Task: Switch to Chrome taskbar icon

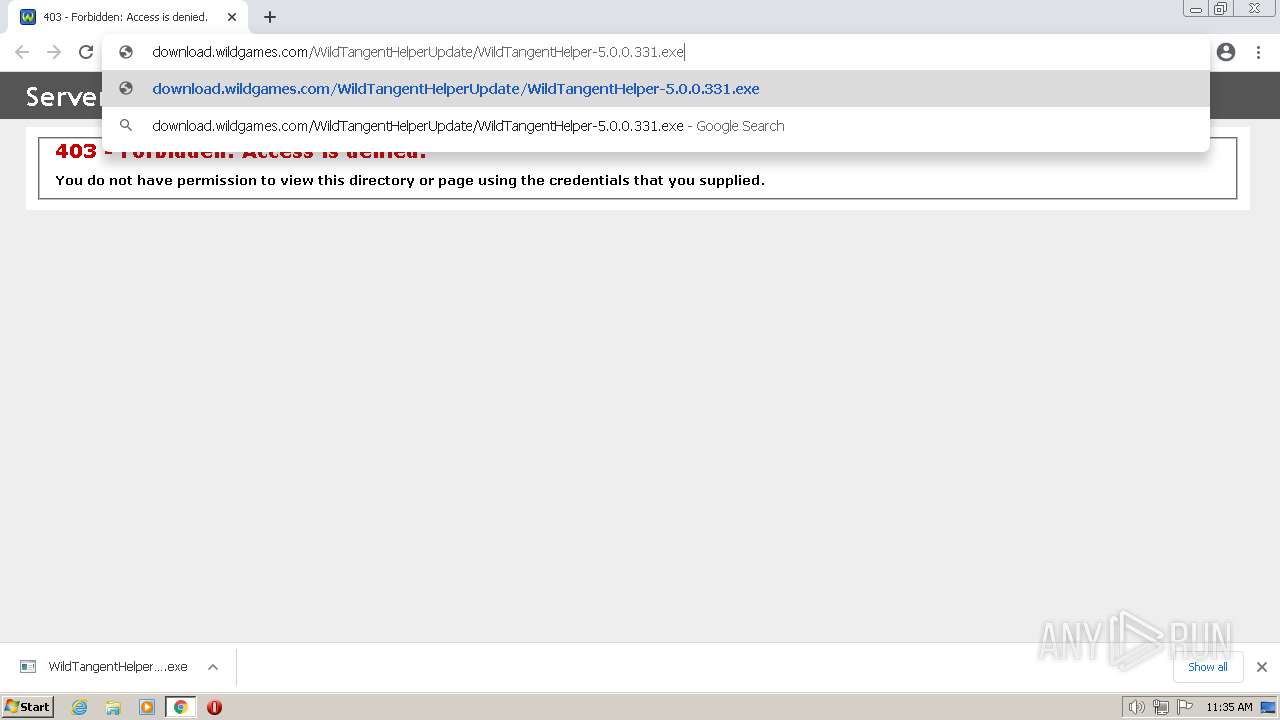Action: tap(180, 707)
